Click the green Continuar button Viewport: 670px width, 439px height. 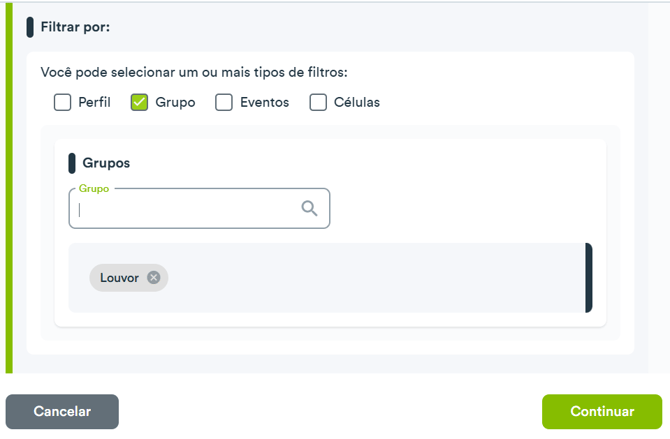[x=602, y=412]
